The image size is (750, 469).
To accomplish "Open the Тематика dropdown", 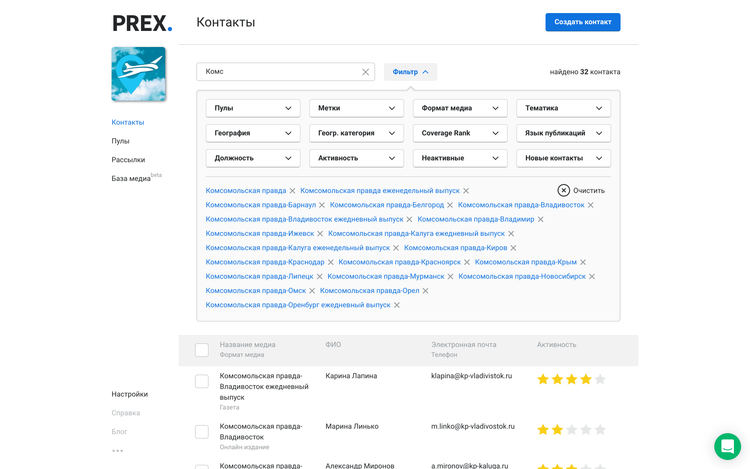I will (x=563, y=108).
